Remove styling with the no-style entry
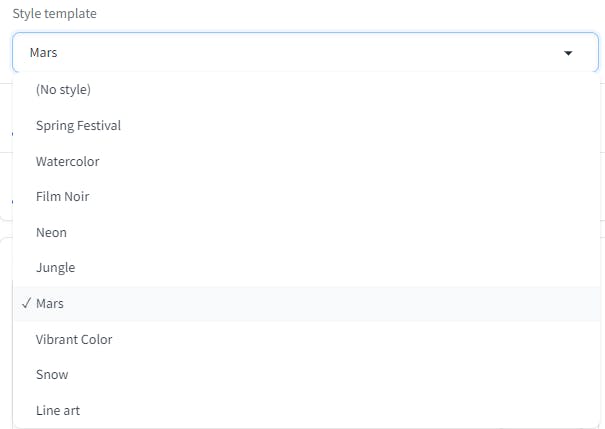 pyautogui.click(x=307, y=90)
